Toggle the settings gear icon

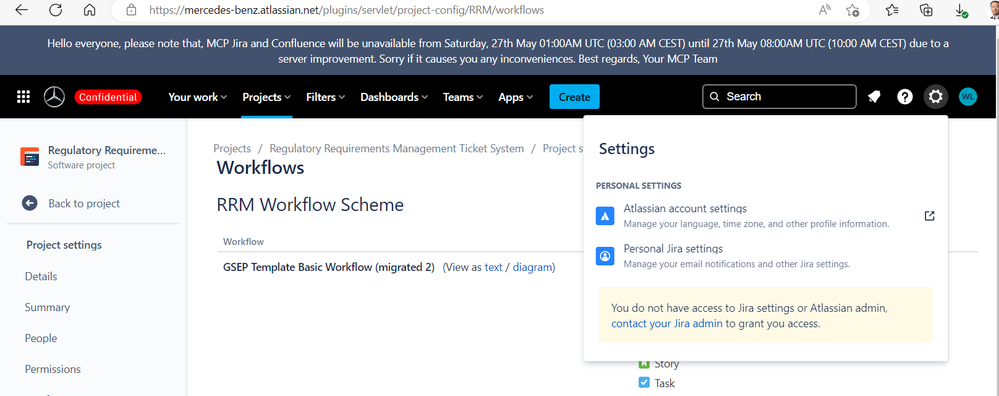(935, 97)
